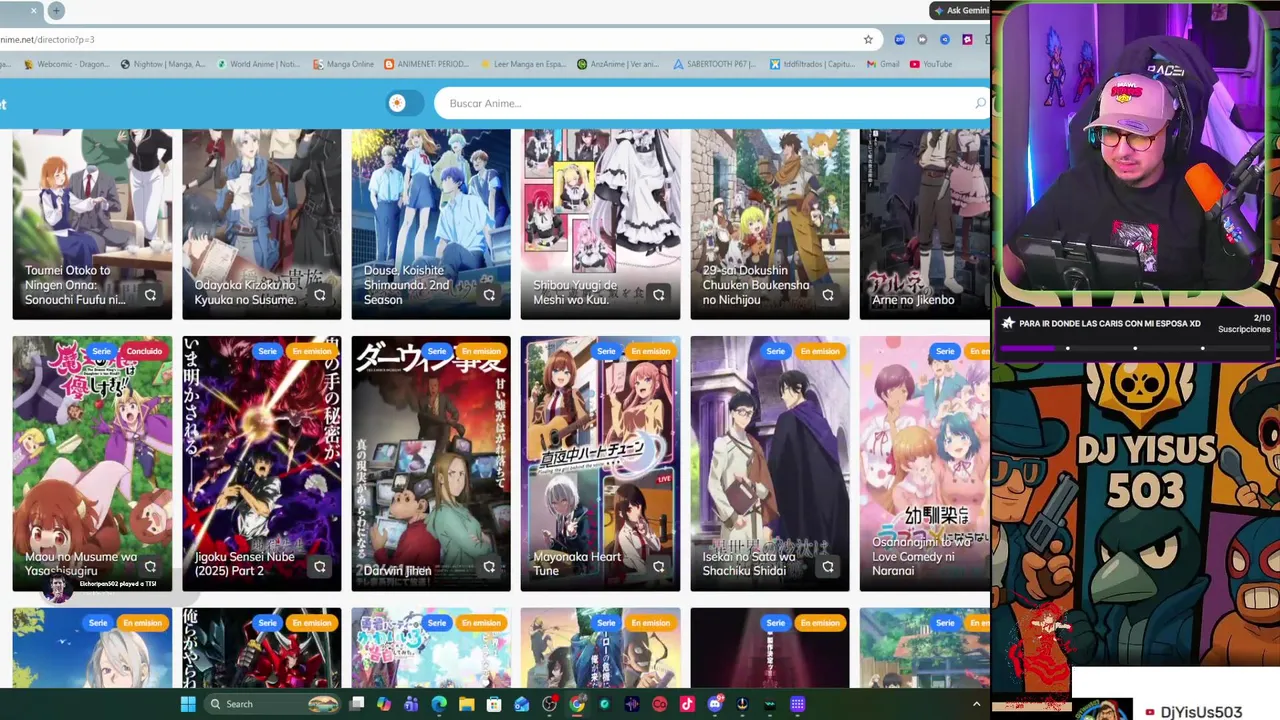Open the YouTube bookmark

click(x=931, y=64)
